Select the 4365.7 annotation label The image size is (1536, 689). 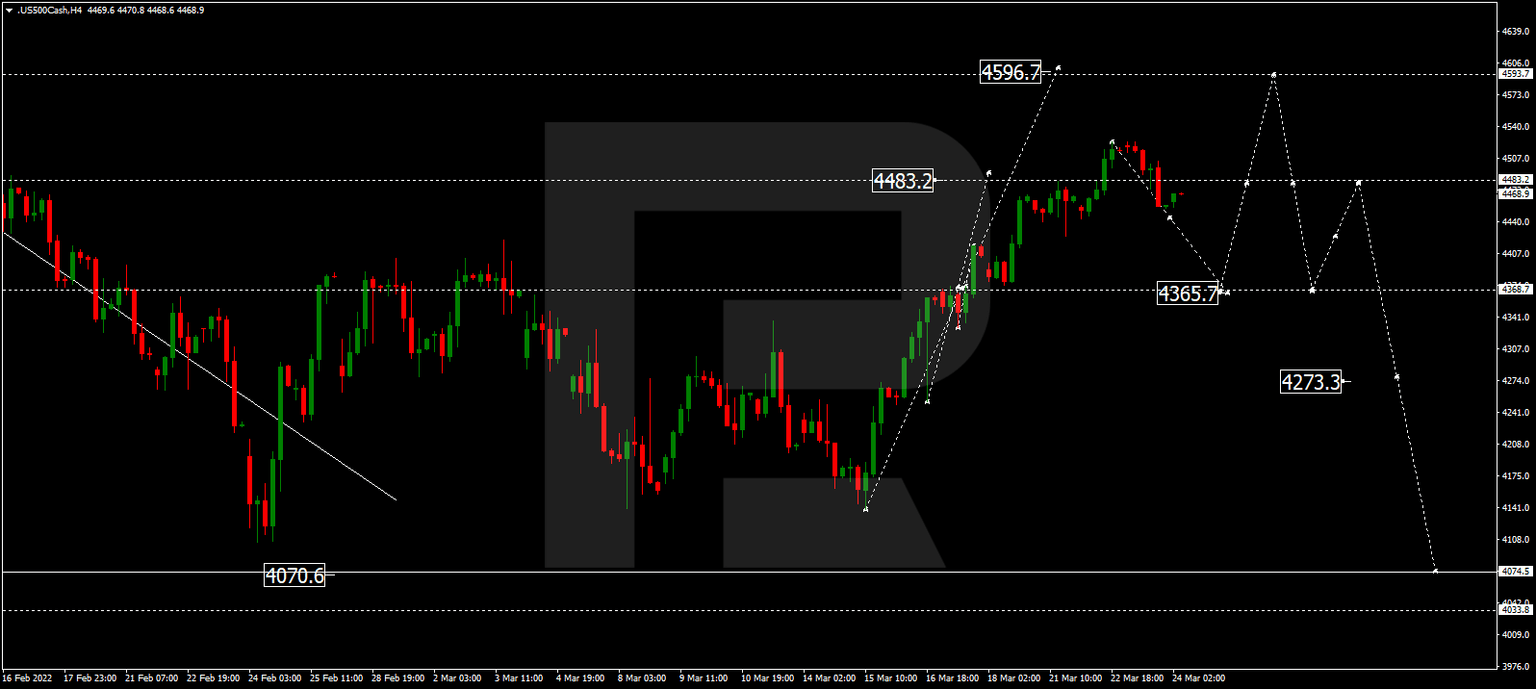[1189, 294]
